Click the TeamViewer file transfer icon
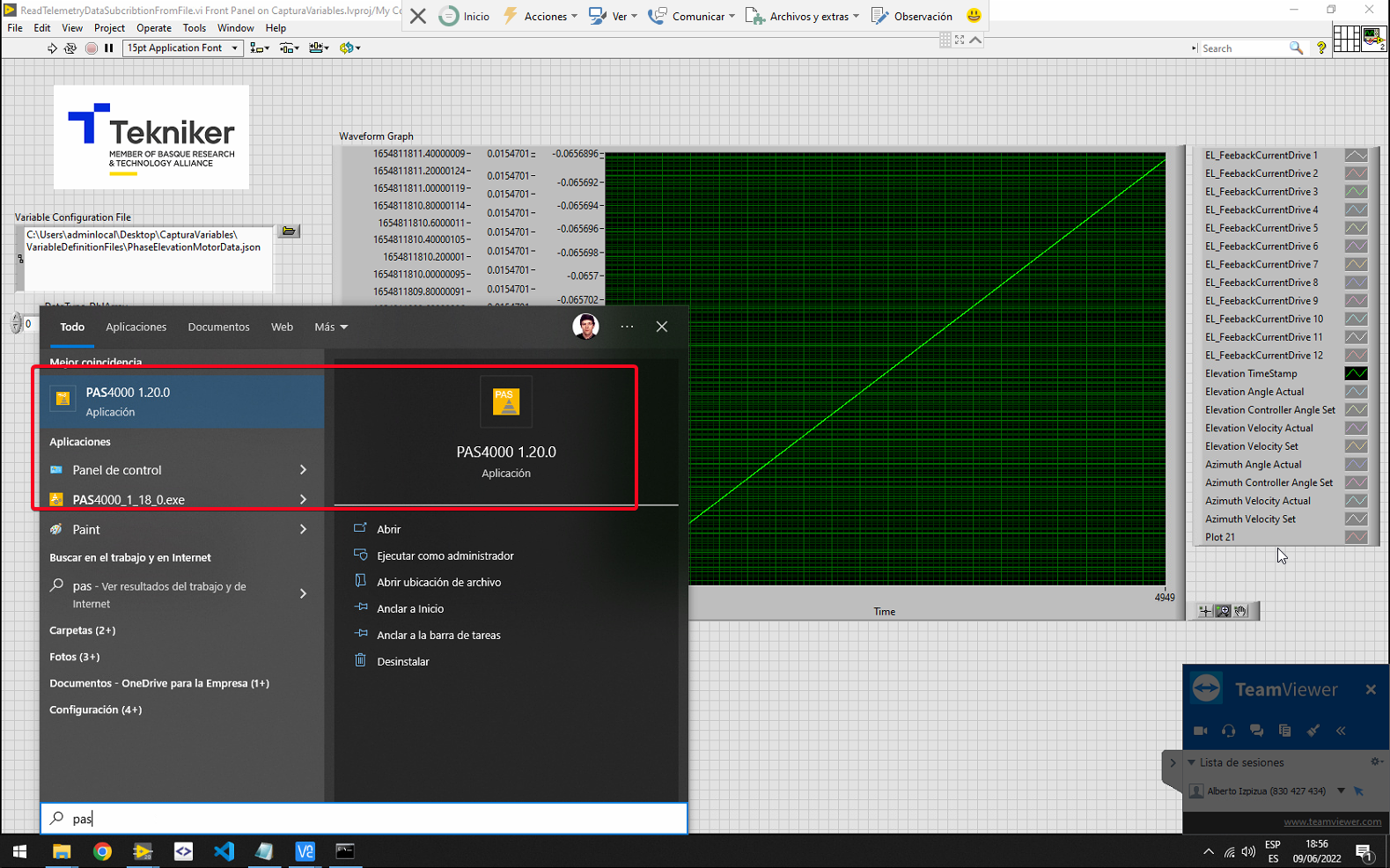 (x=1285, y=731)
